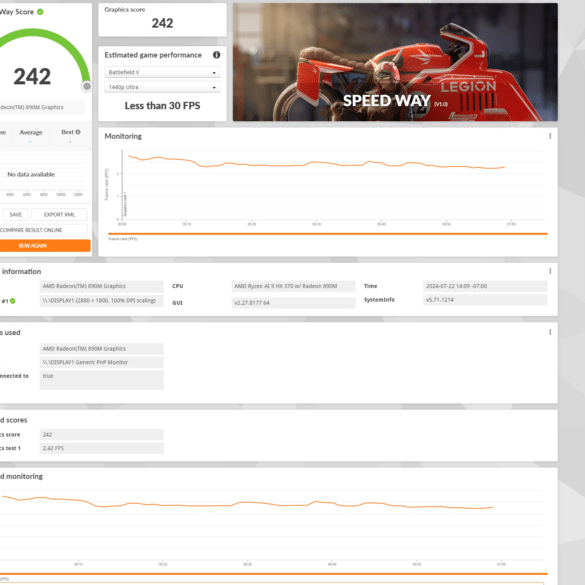The width and height of the screenshot is (585, 585).
Task: Click the 'No data available' text
Action: 31,174
